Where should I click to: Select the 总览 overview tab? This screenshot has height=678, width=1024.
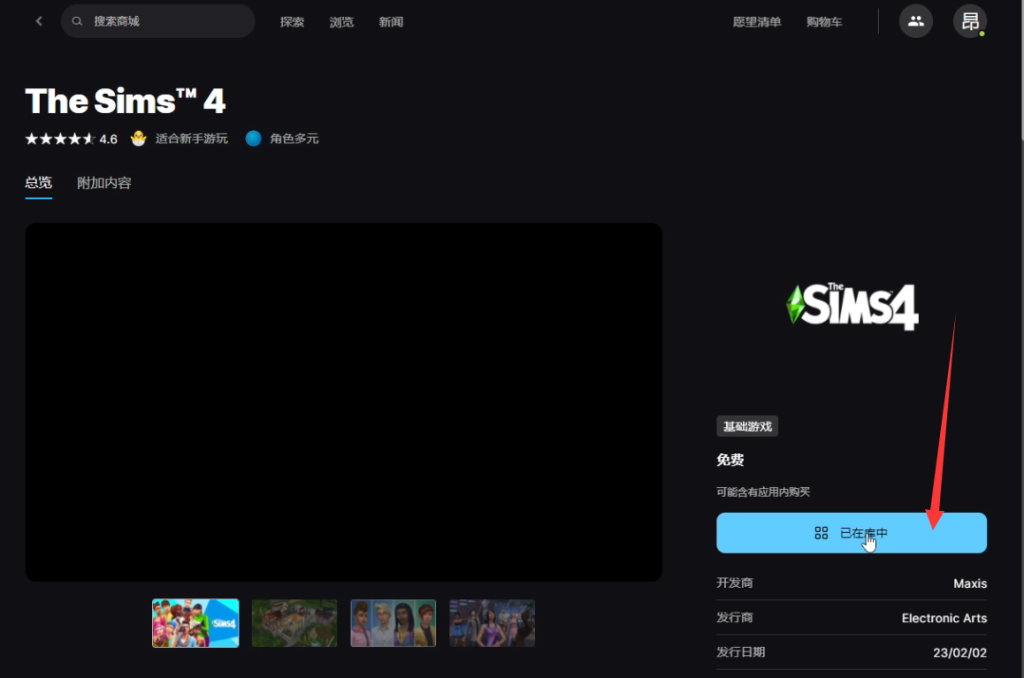click(38, 183)
